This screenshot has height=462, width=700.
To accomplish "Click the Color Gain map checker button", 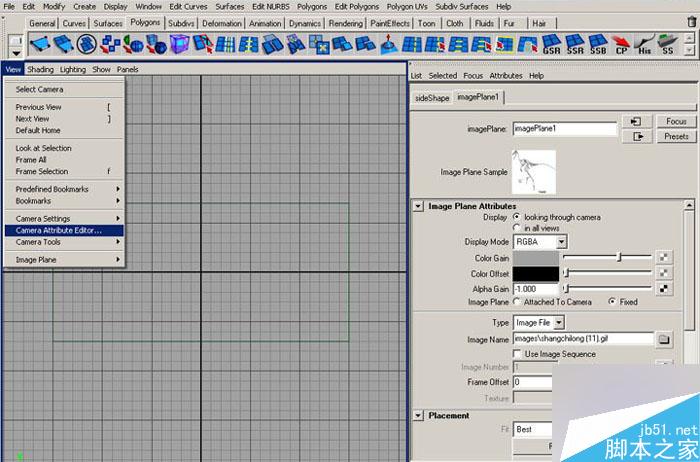I will point(664,258).
